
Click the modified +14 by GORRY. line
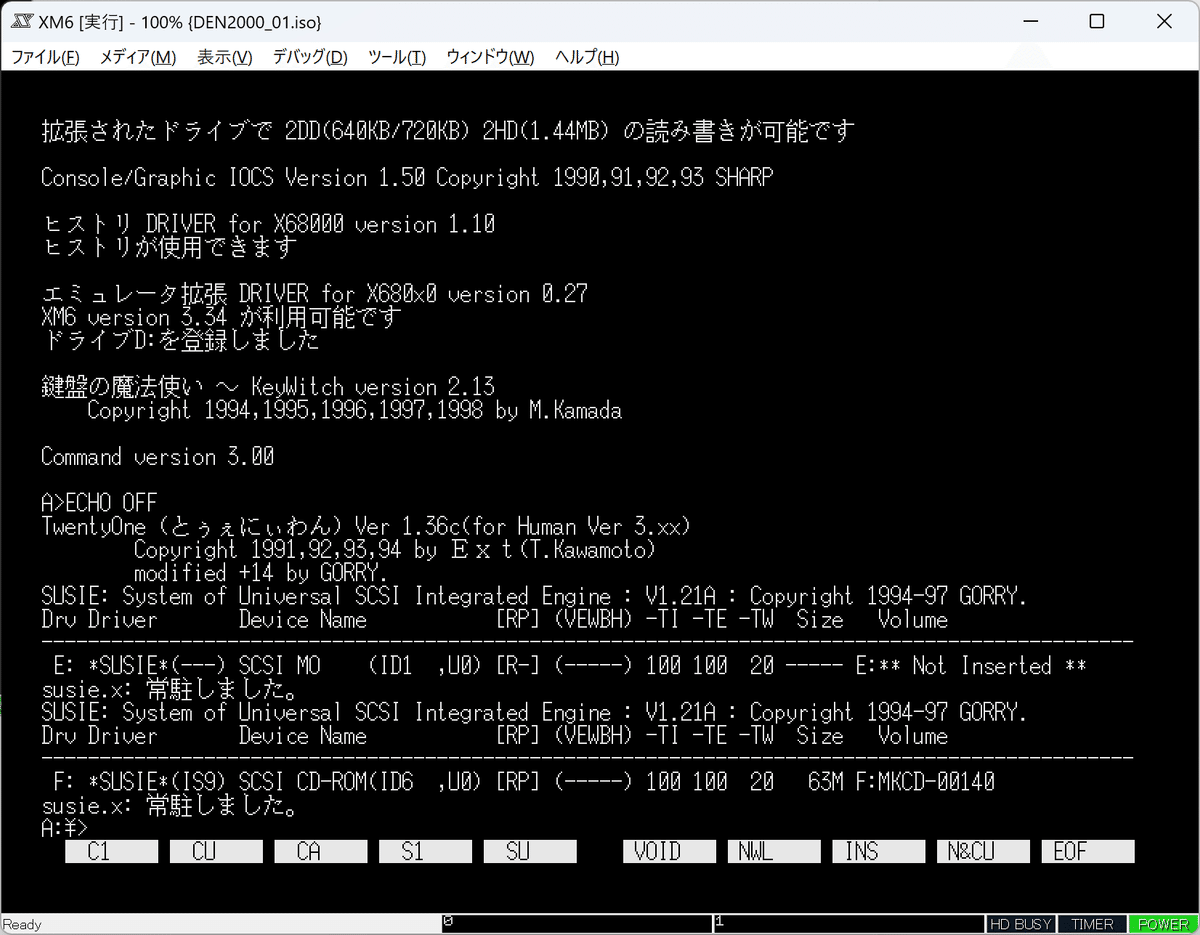[x=260, y=573]
